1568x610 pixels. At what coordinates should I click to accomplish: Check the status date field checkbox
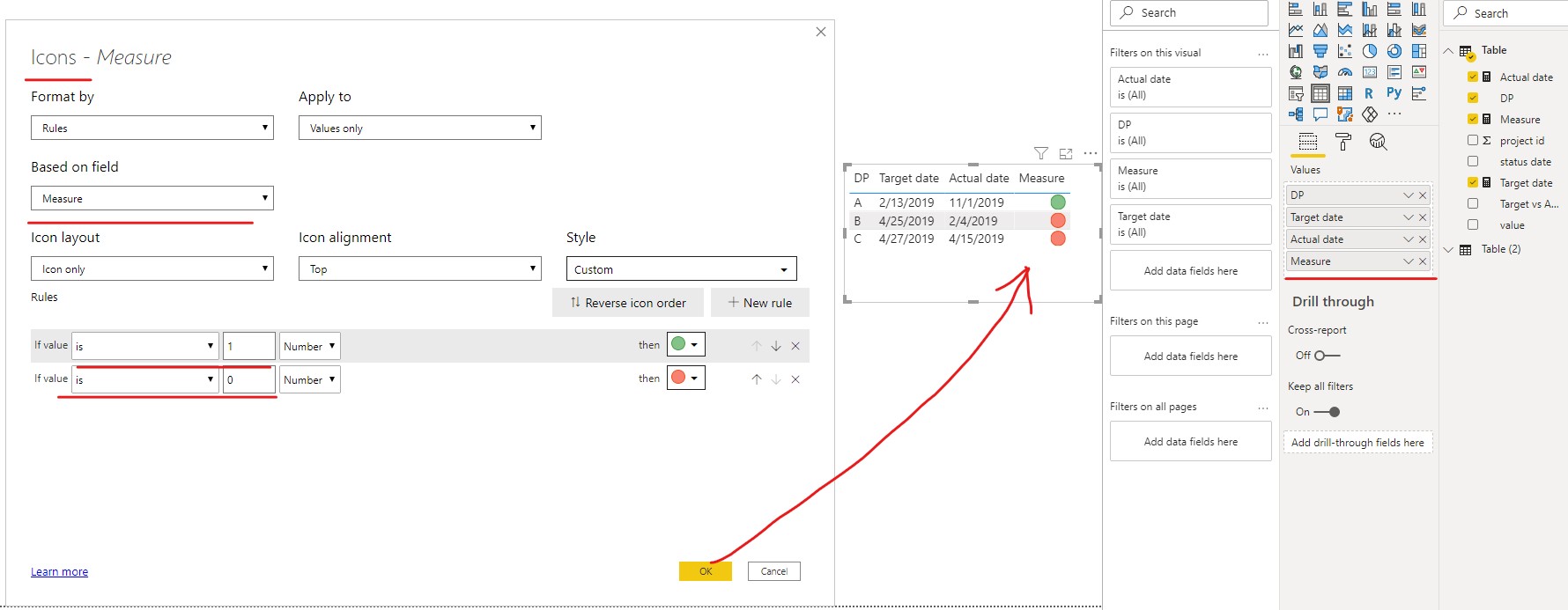coord(1472,161)
